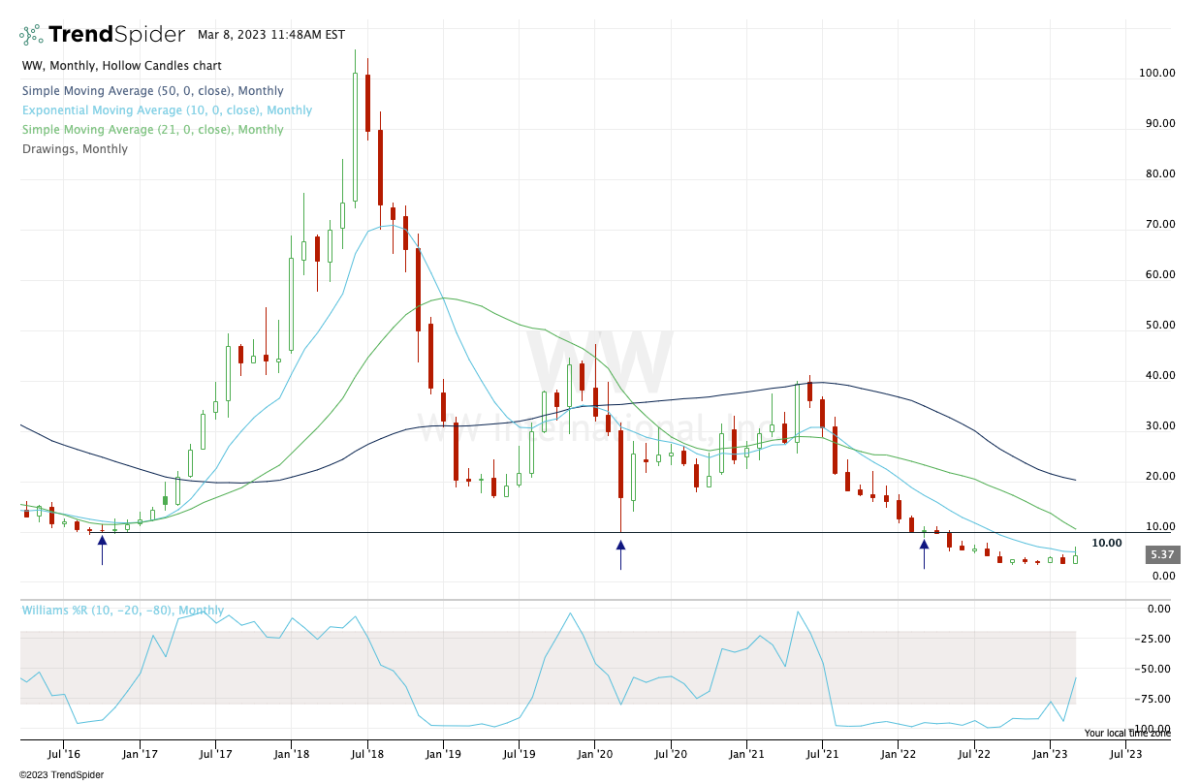Toggle the Simple Moving Average (50) legend entry
1200x784 pixels.
pyautogui.click(x=153, y=91)
